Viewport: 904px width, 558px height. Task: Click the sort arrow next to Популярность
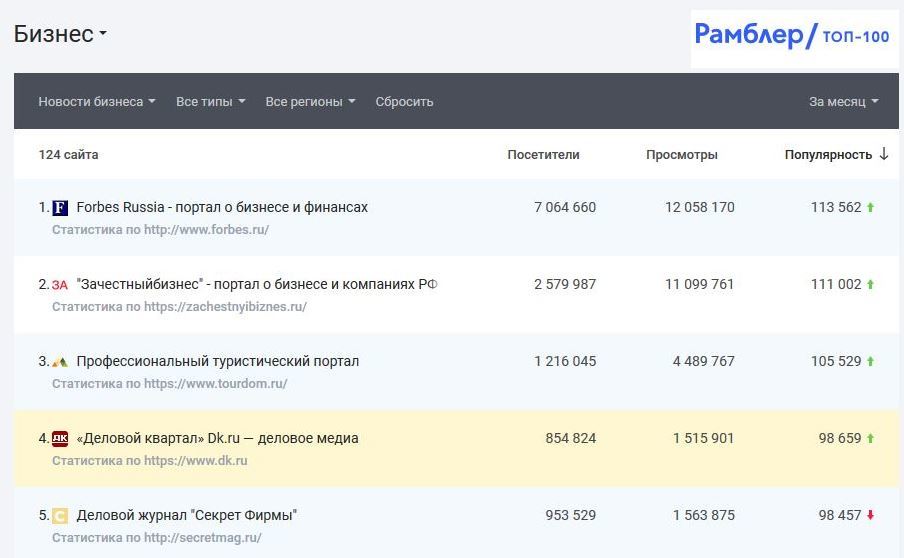pyautogui.click(x=883, y=155)
